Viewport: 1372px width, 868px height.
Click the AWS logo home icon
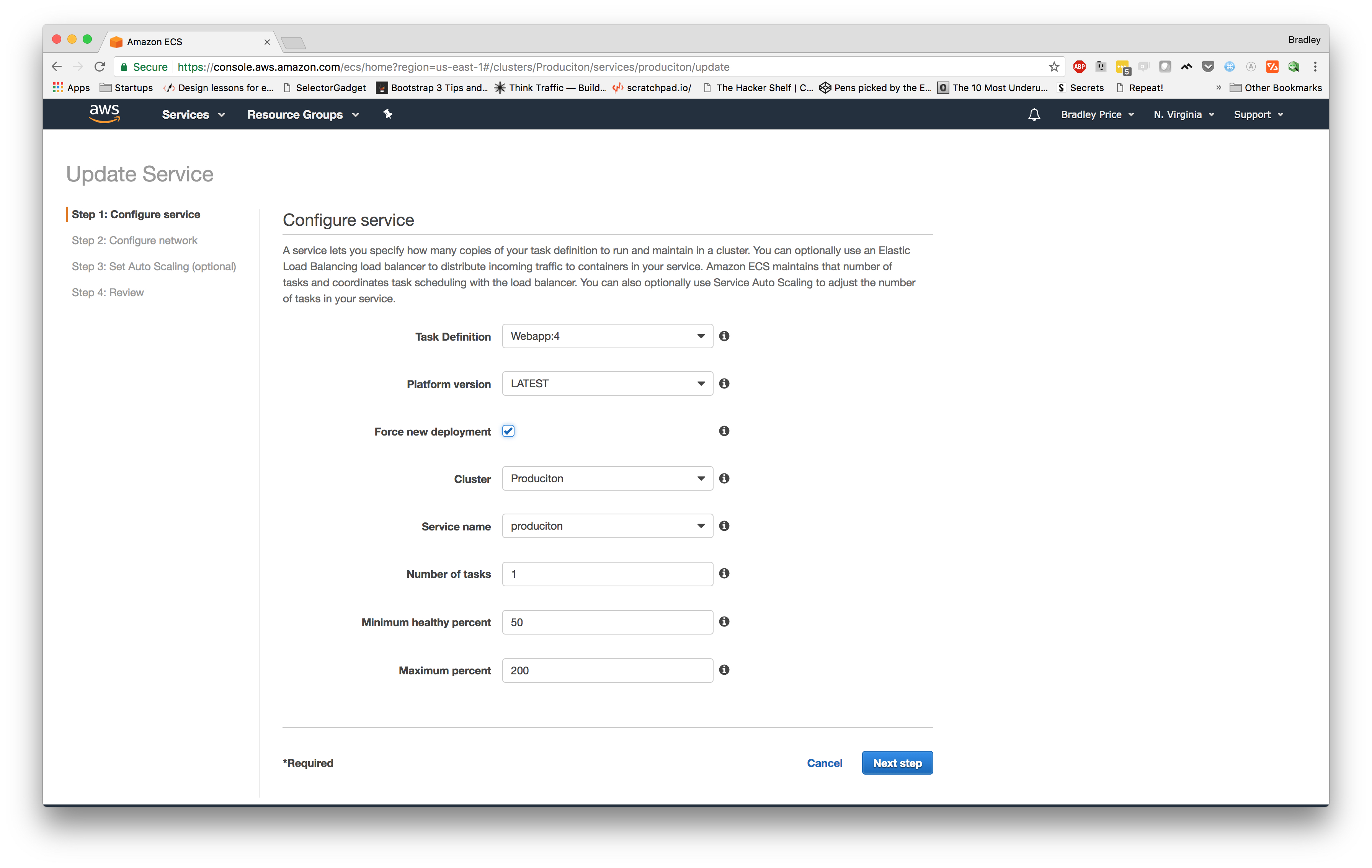(104, 113)
